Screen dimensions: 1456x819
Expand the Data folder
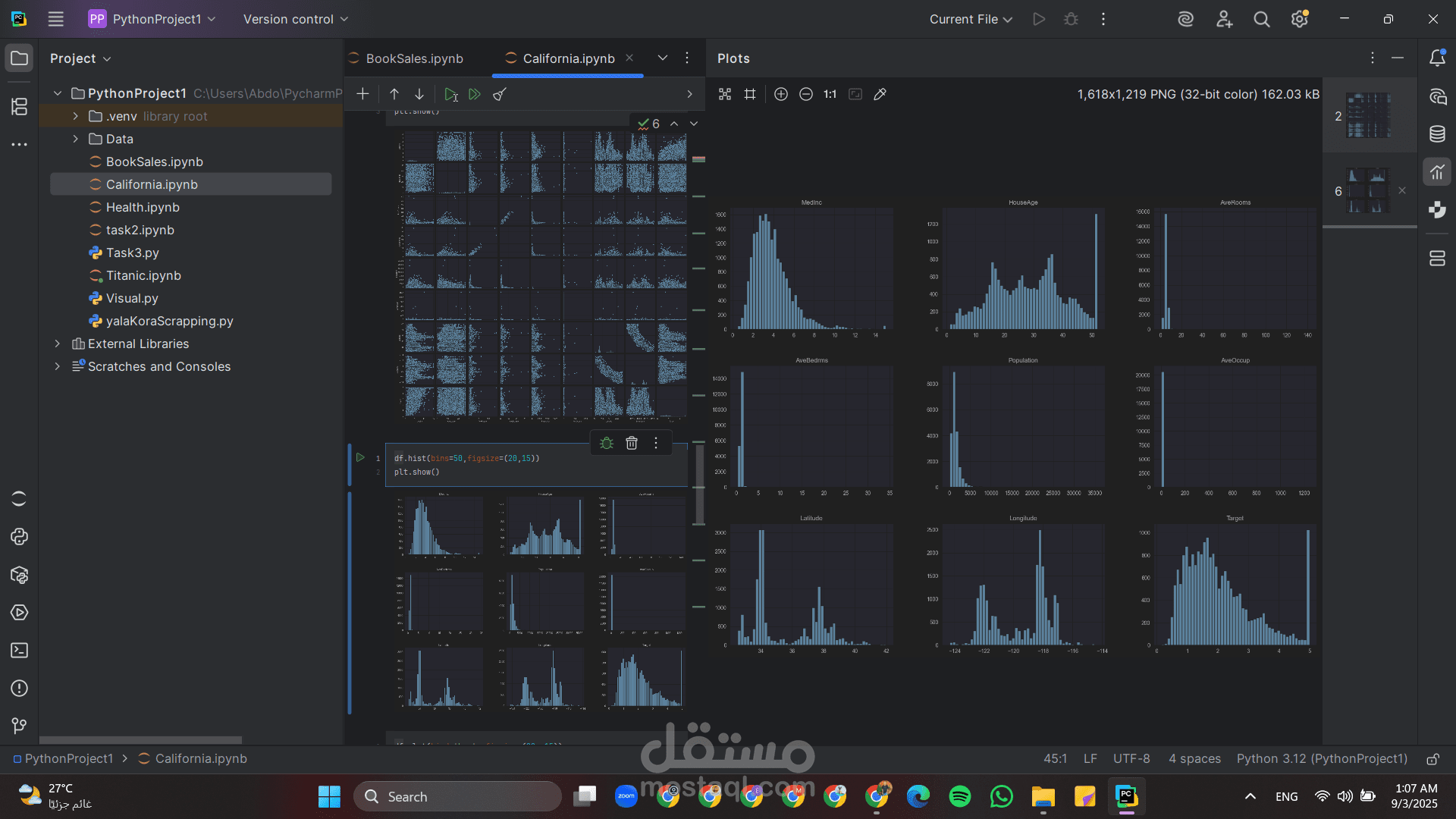75,139
